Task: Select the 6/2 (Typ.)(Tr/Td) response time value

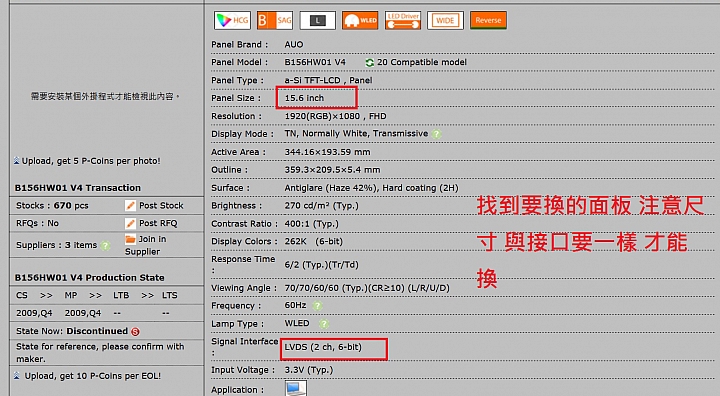Action: pos(321,265)
